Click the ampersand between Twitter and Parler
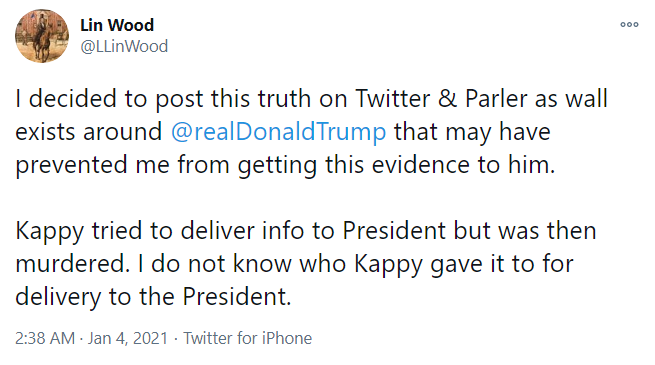 (x=447, y=99)
